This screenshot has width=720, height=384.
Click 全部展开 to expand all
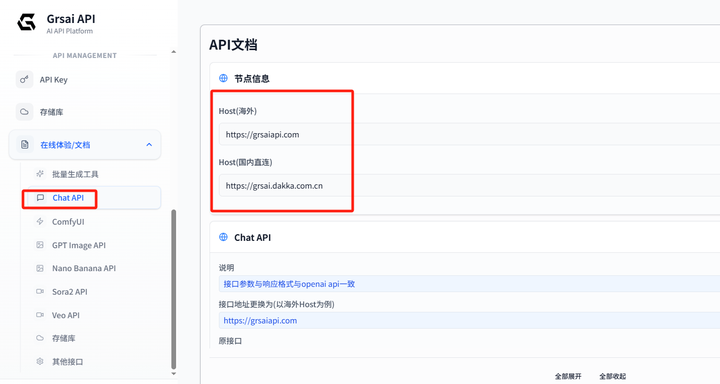point(568,376)
